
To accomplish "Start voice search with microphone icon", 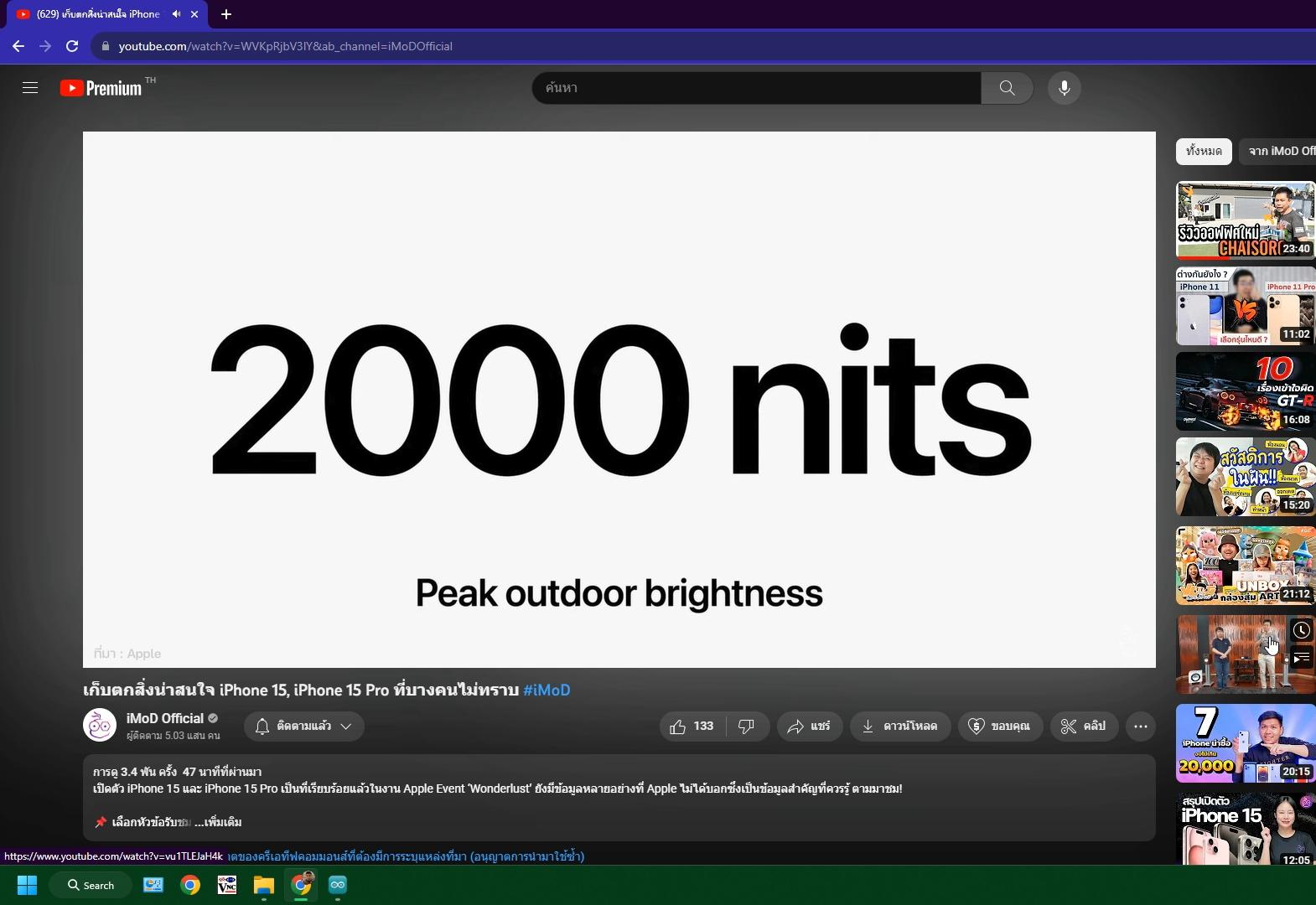I will tap(1065, 88).
